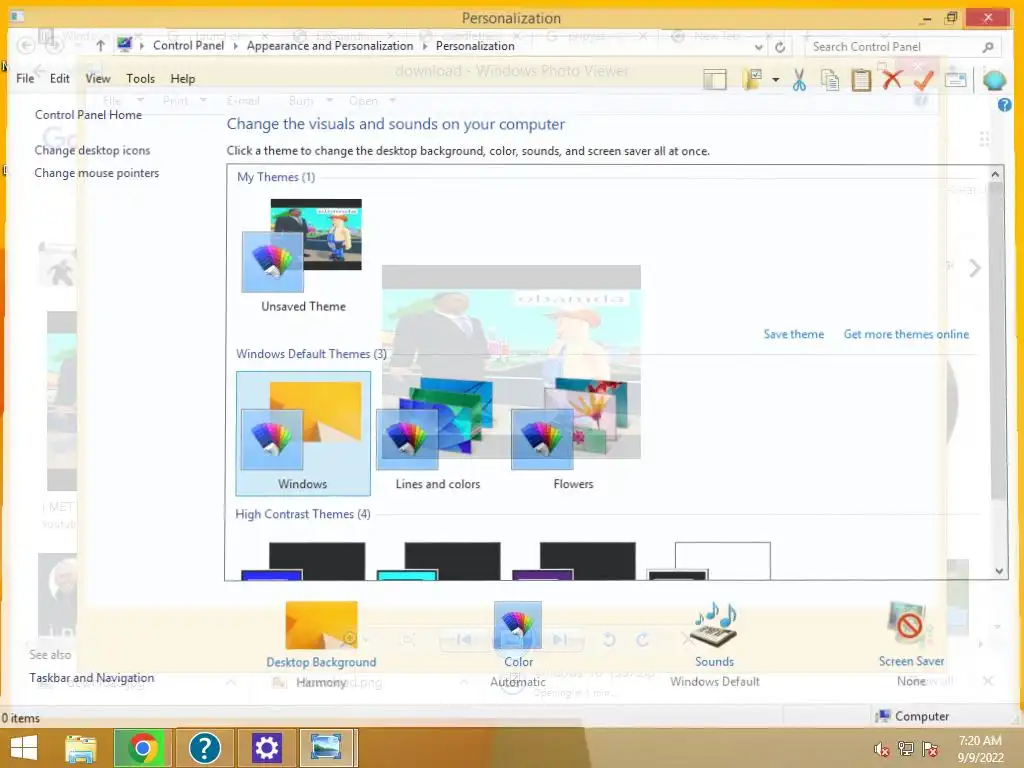The width and height of the screenshot is (1024, 768).
Task: Open the Start button on taskbar
Action: pos(24,748)
